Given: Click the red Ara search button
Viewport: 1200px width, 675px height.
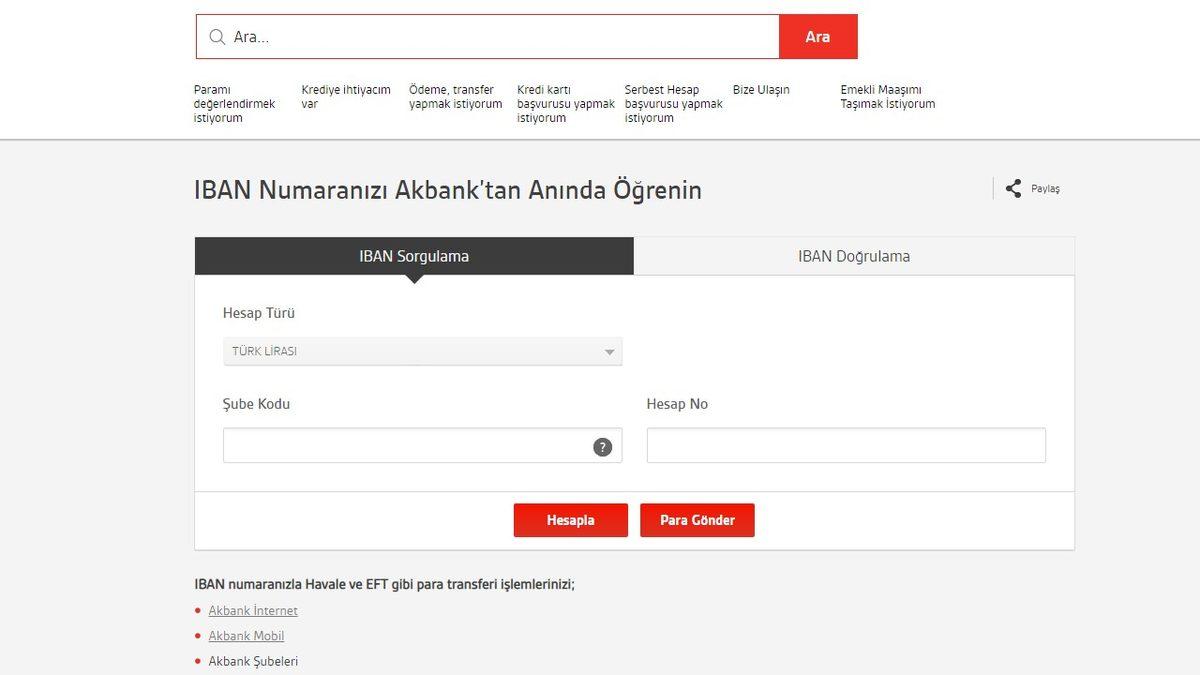Looking at the screenshot, I should tap(818, 36).
